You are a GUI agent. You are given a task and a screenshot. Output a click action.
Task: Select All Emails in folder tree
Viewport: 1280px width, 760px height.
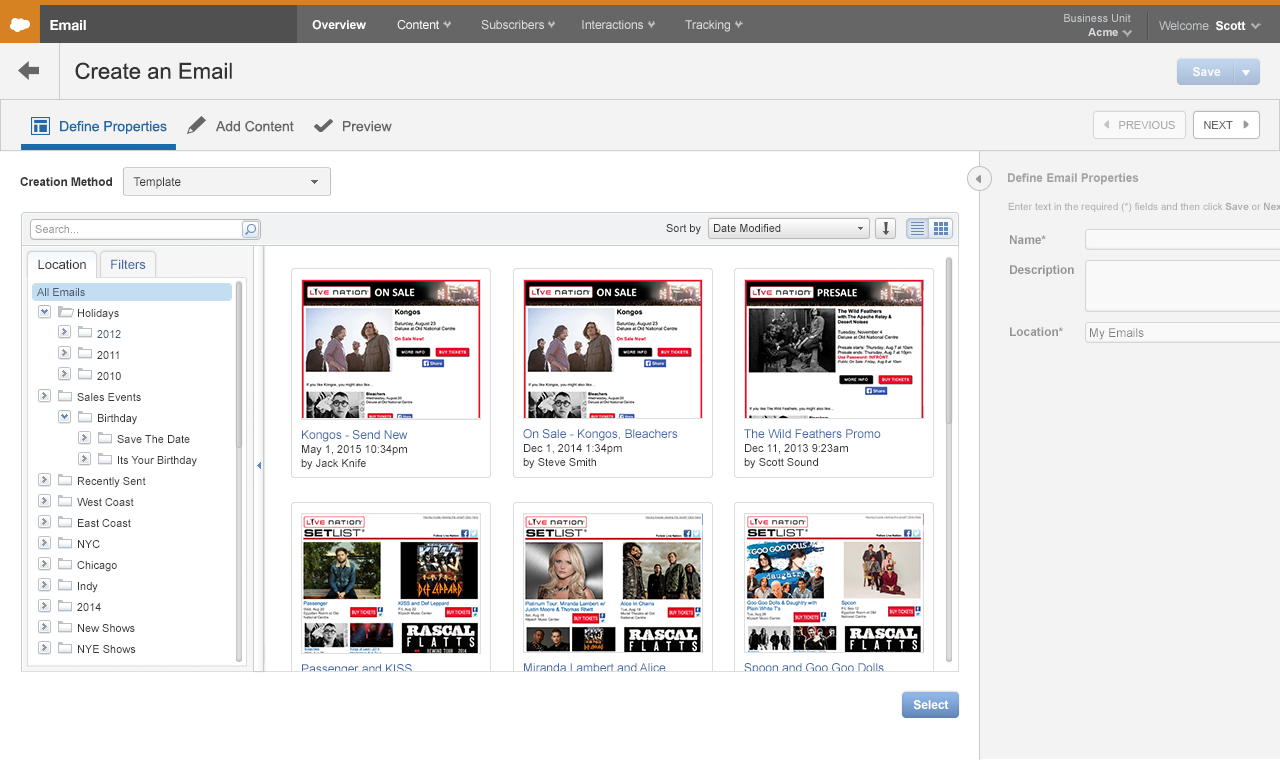(x=132, y=292)
